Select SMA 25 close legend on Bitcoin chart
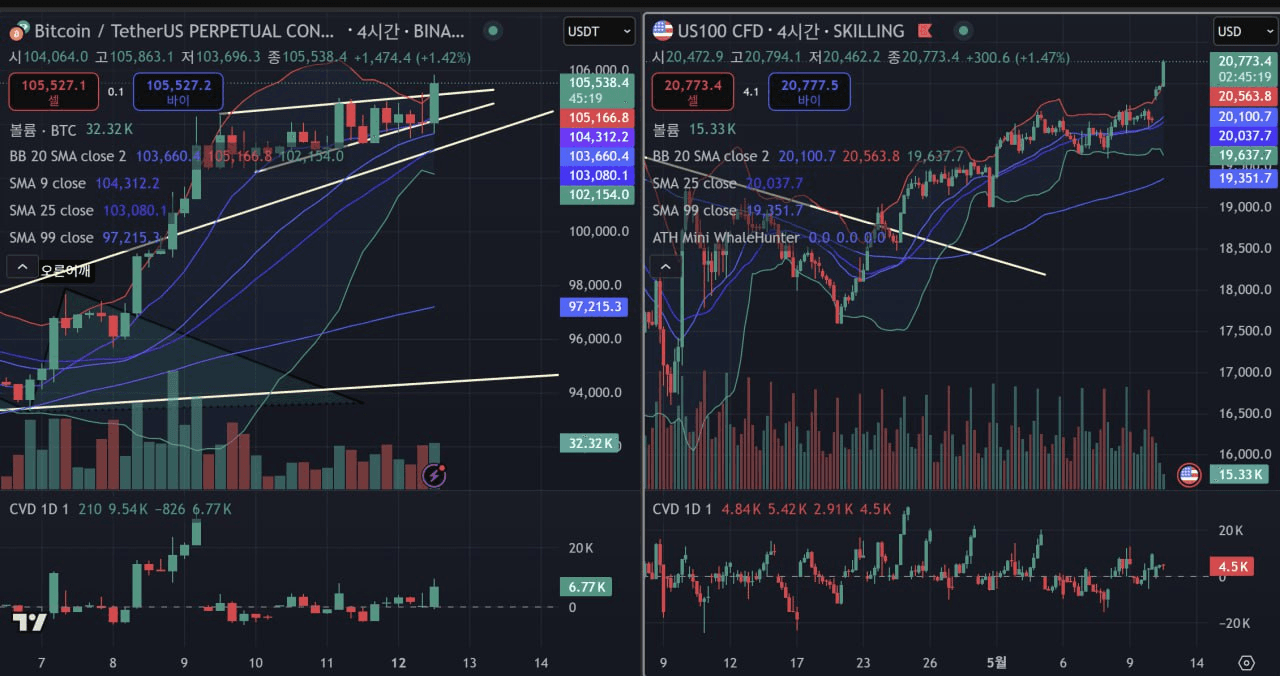Viewport: 1280px width, 676px height. 51,210
